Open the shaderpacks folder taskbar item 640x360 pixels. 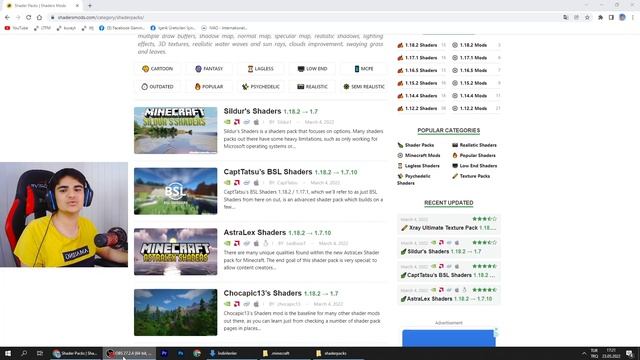(x=337, y=353)
